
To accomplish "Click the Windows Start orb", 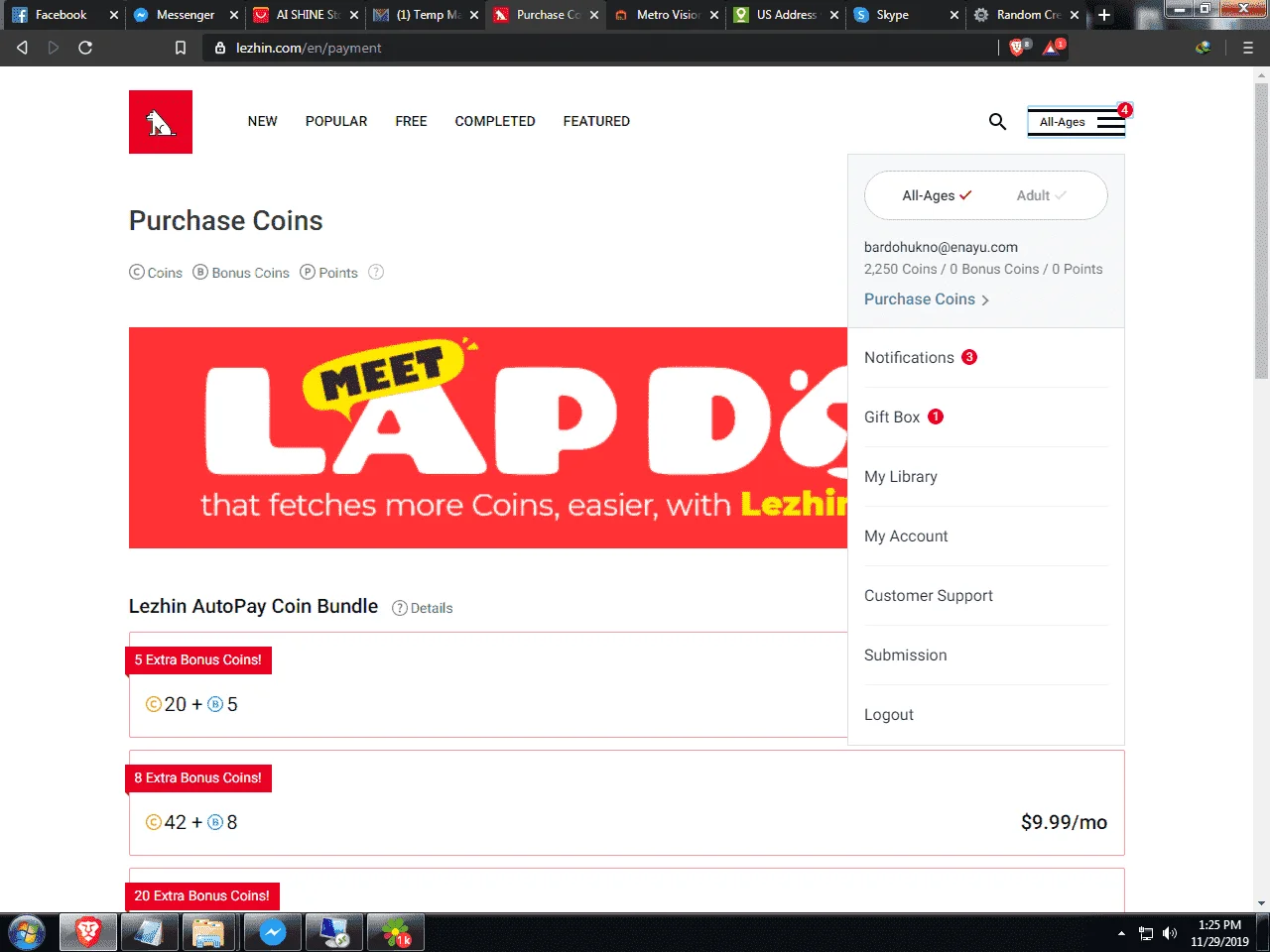I will (x=27, y=933).
